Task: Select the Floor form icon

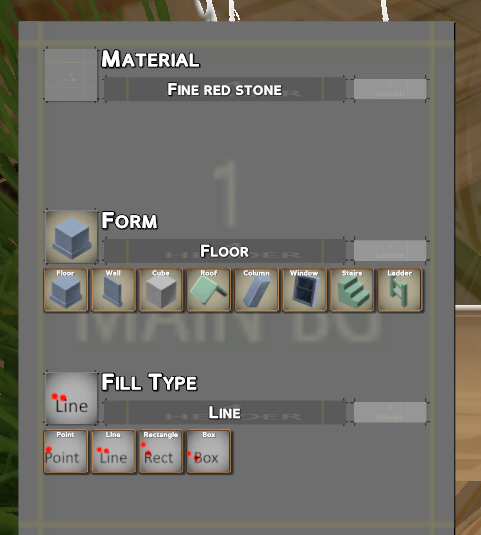Action: (x=66, y=290)
